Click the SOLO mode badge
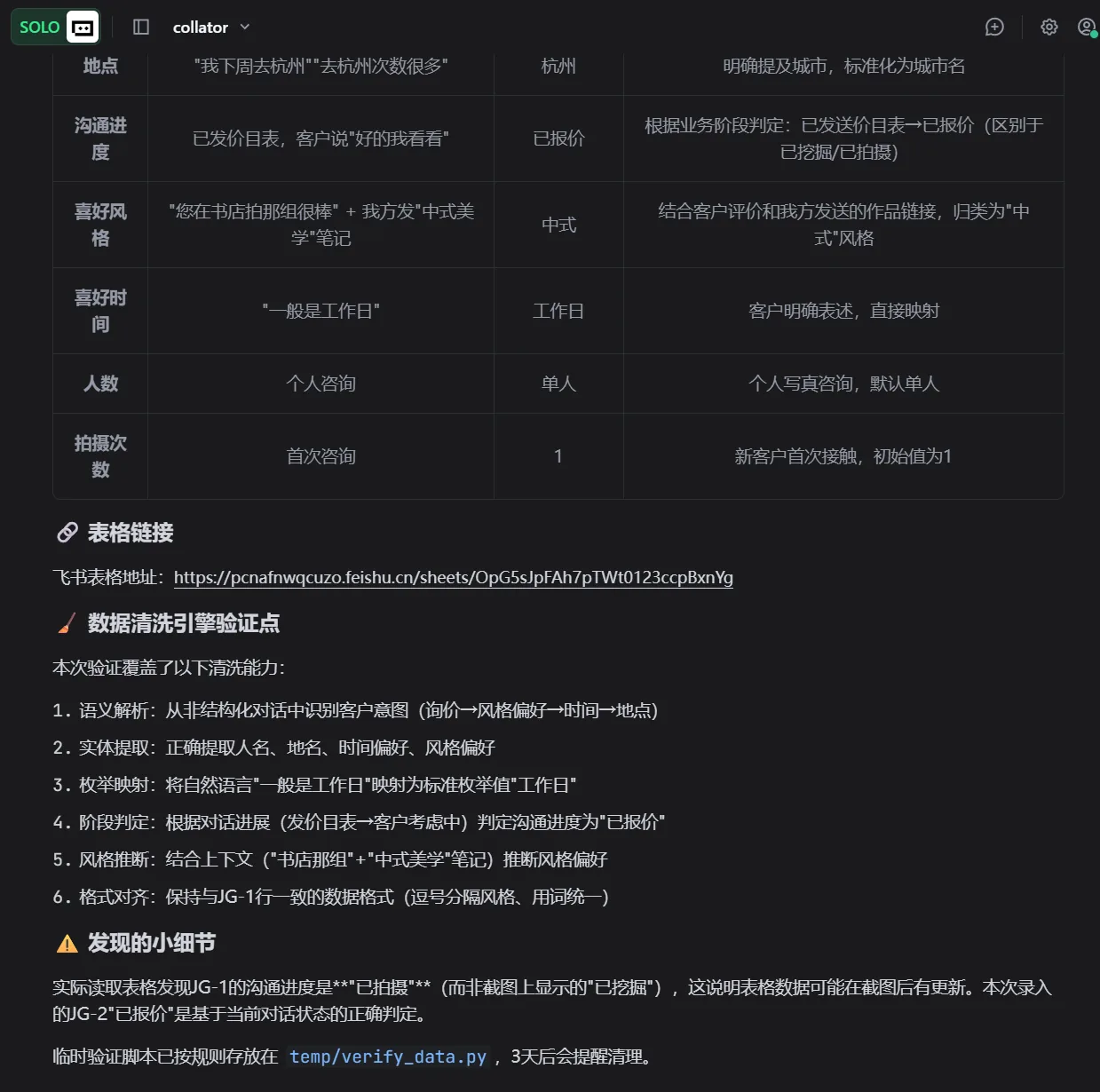The width and height of the screenshot is (1100, 1092). point(39,28)
